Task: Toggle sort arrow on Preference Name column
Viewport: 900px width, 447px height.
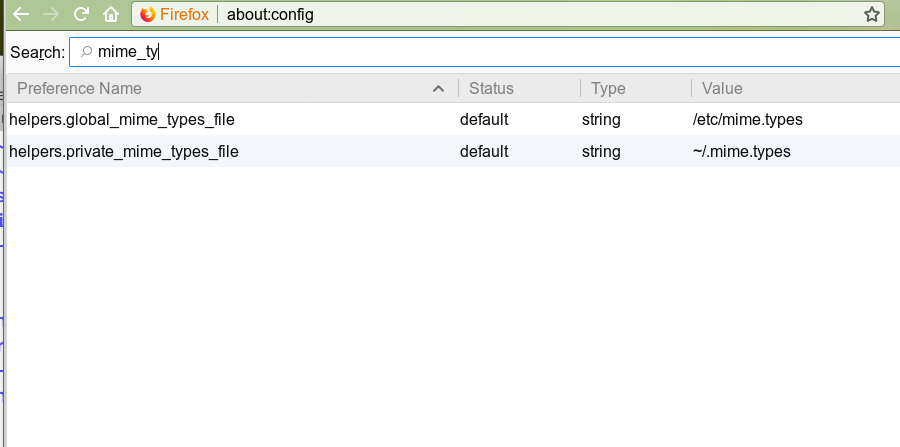Action: point(439,88)
